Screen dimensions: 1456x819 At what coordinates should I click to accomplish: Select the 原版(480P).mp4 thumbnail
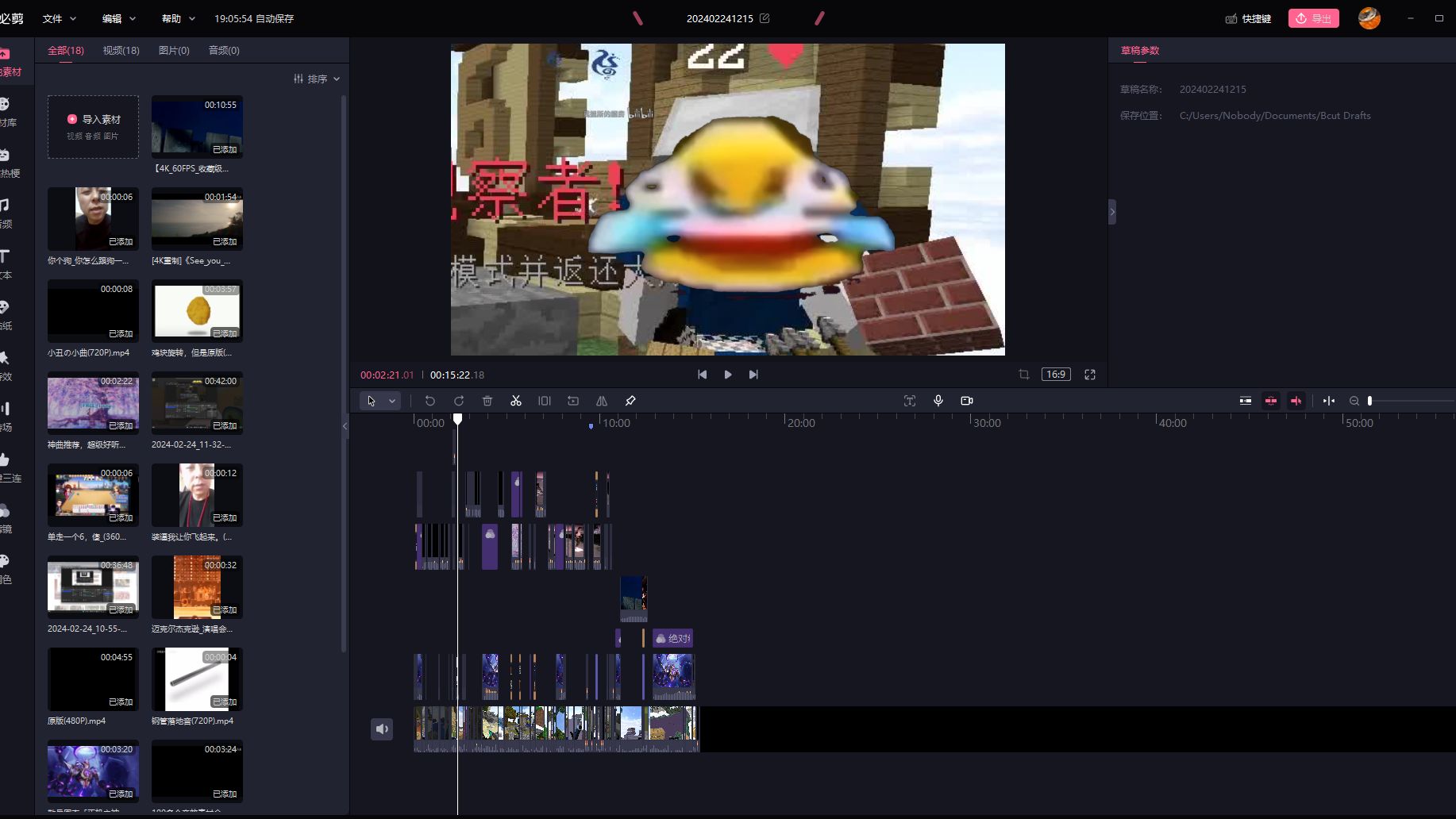tap(93, 679)
